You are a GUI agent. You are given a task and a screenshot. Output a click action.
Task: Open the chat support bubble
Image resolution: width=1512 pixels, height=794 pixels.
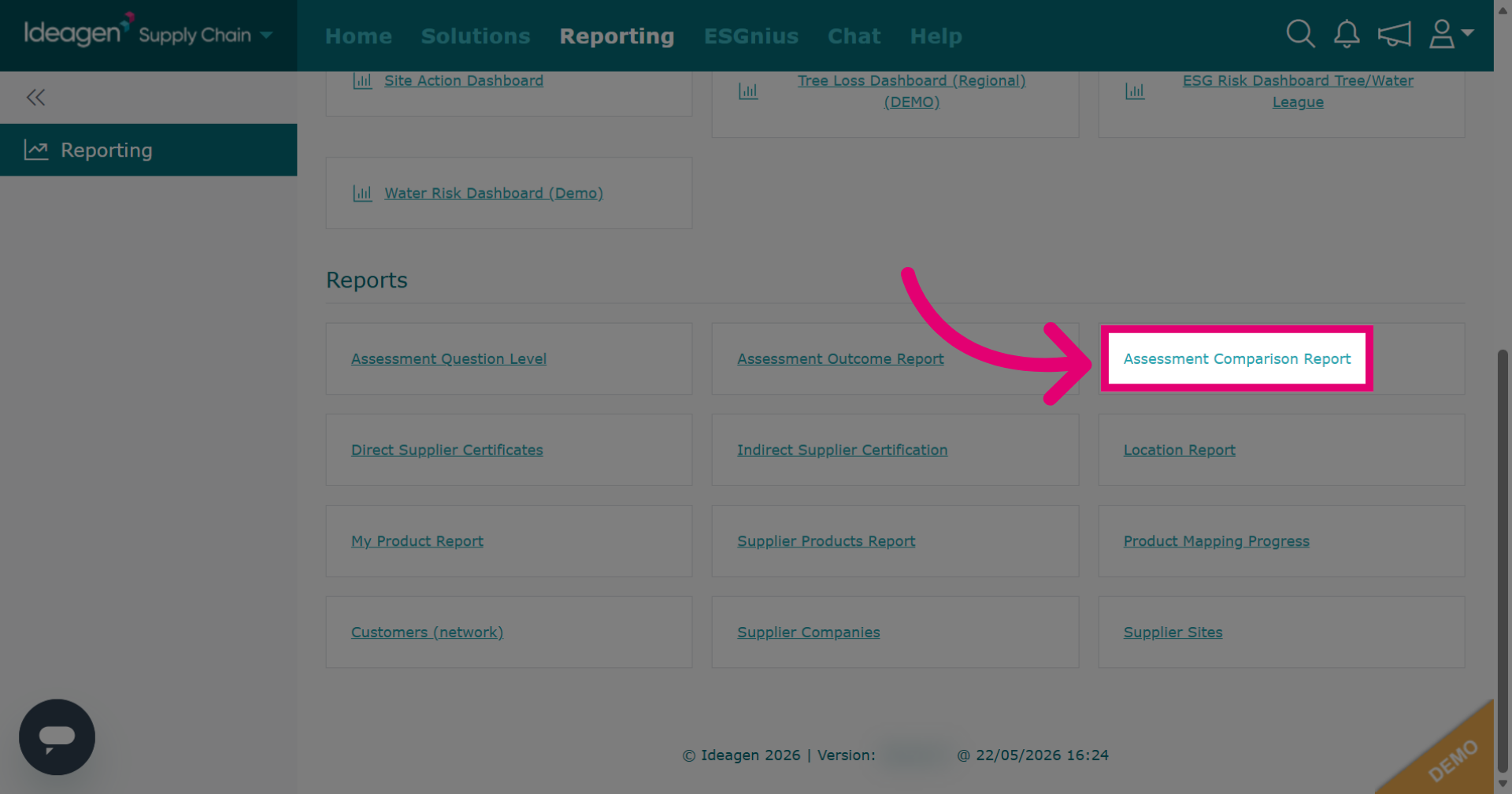[x=57, y=737]
